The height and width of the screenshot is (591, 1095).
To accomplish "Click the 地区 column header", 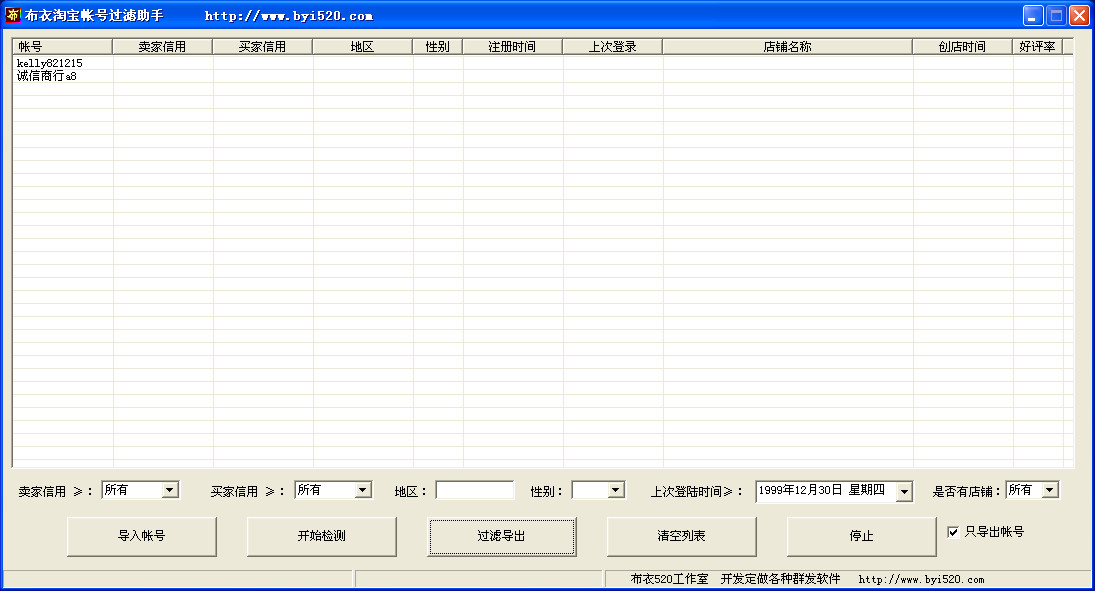I will point(362,47).
